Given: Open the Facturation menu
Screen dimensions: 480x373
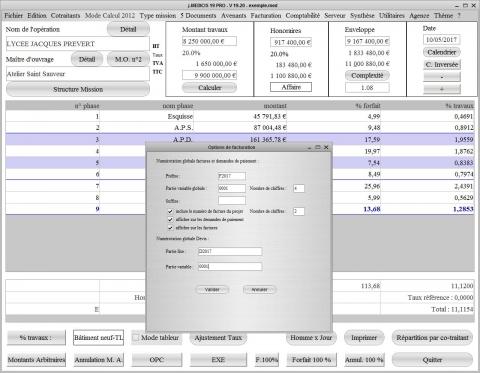Looking at the screenshot, I should [x=266, y=16].
